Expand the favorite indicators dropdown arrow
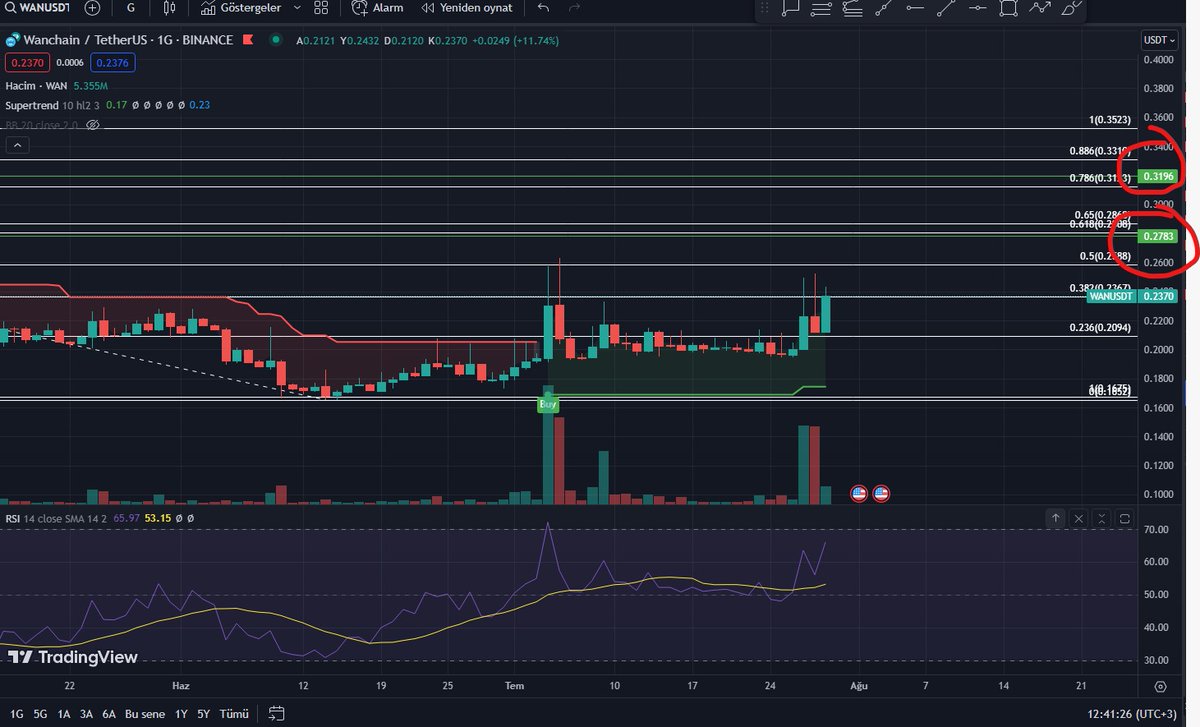Viewport: 1200px width, 727px height. coord(297,8)
